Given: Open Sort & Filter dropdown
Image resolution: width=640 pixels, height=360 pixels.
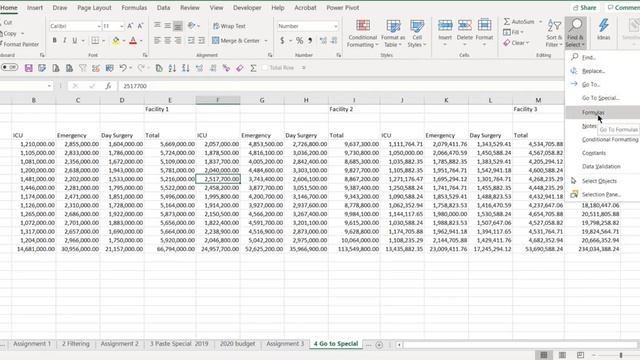Looking at the screenshot, I should point(554,33).
